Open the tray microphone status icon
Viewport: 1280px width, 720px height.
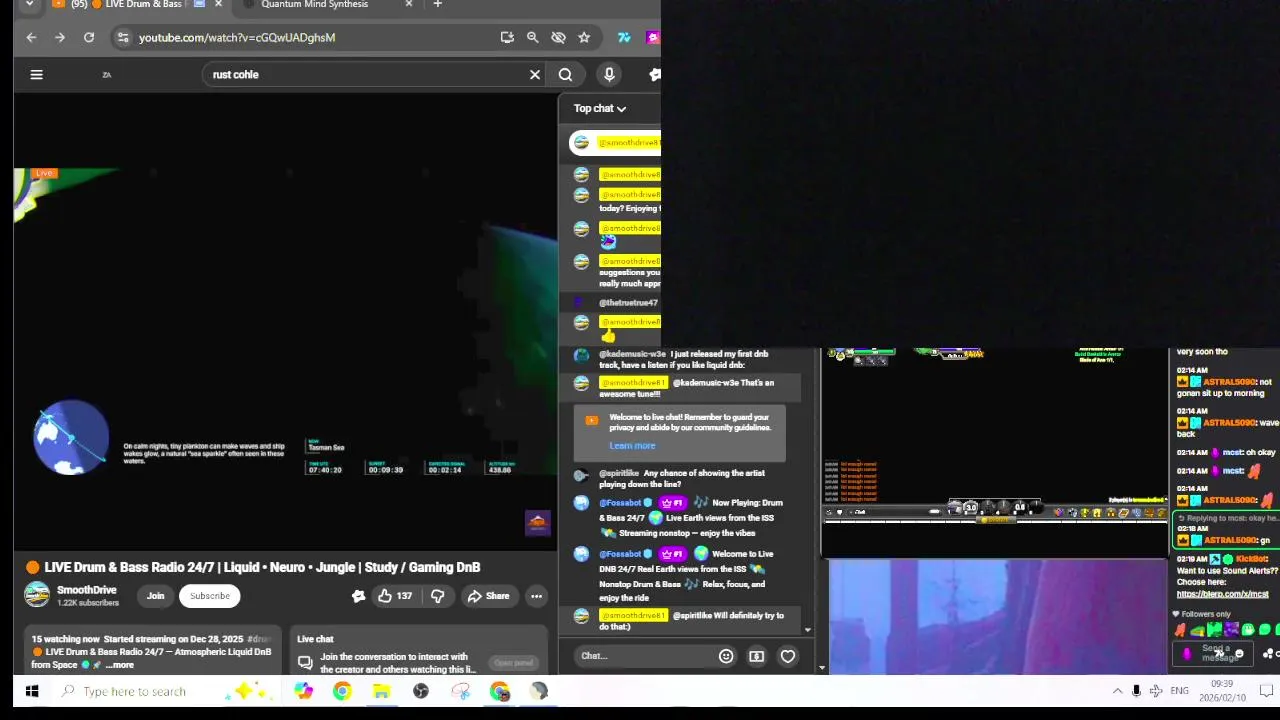1136,691
